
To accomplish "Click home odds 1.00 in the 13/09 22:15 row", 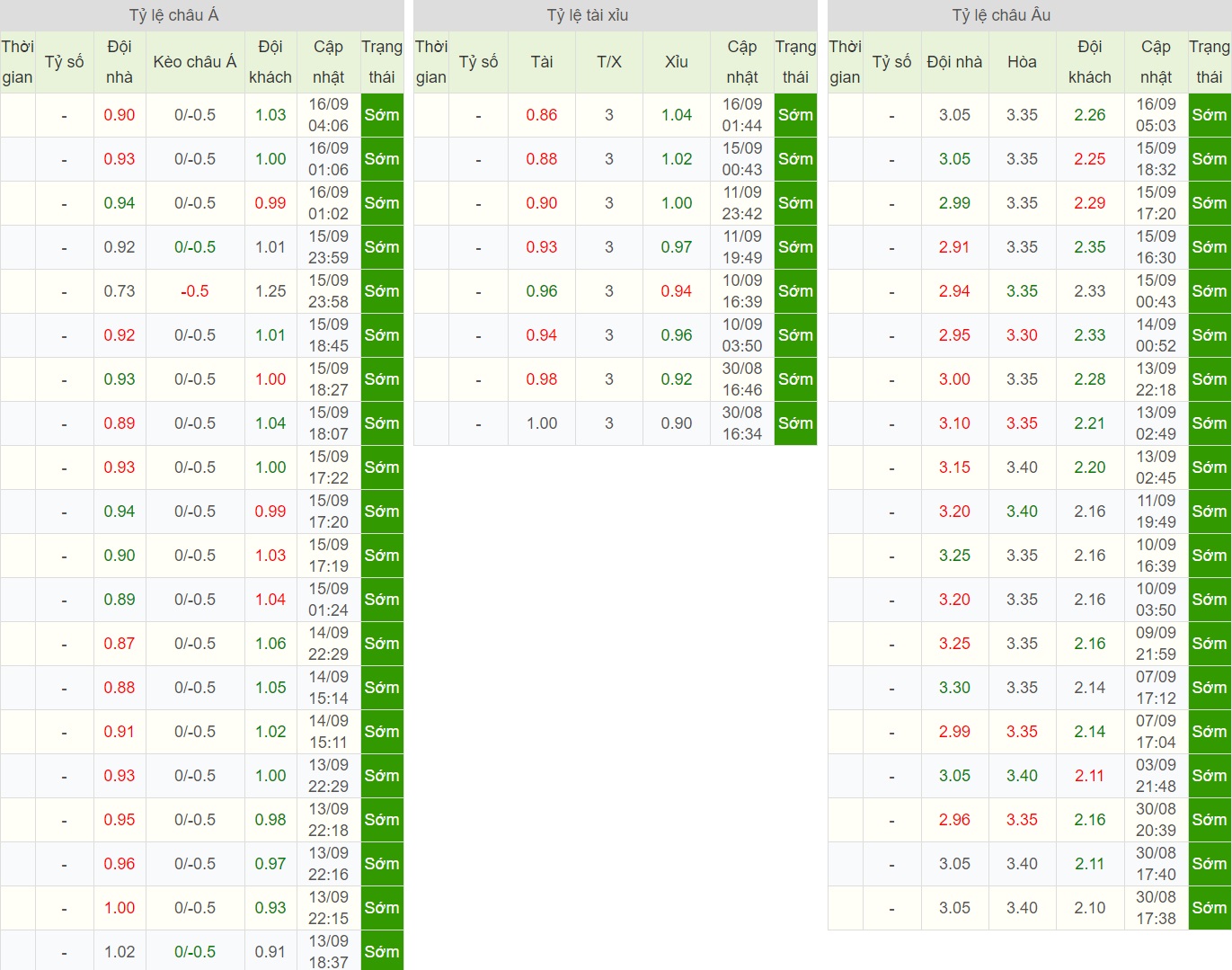I will point(120,908).
